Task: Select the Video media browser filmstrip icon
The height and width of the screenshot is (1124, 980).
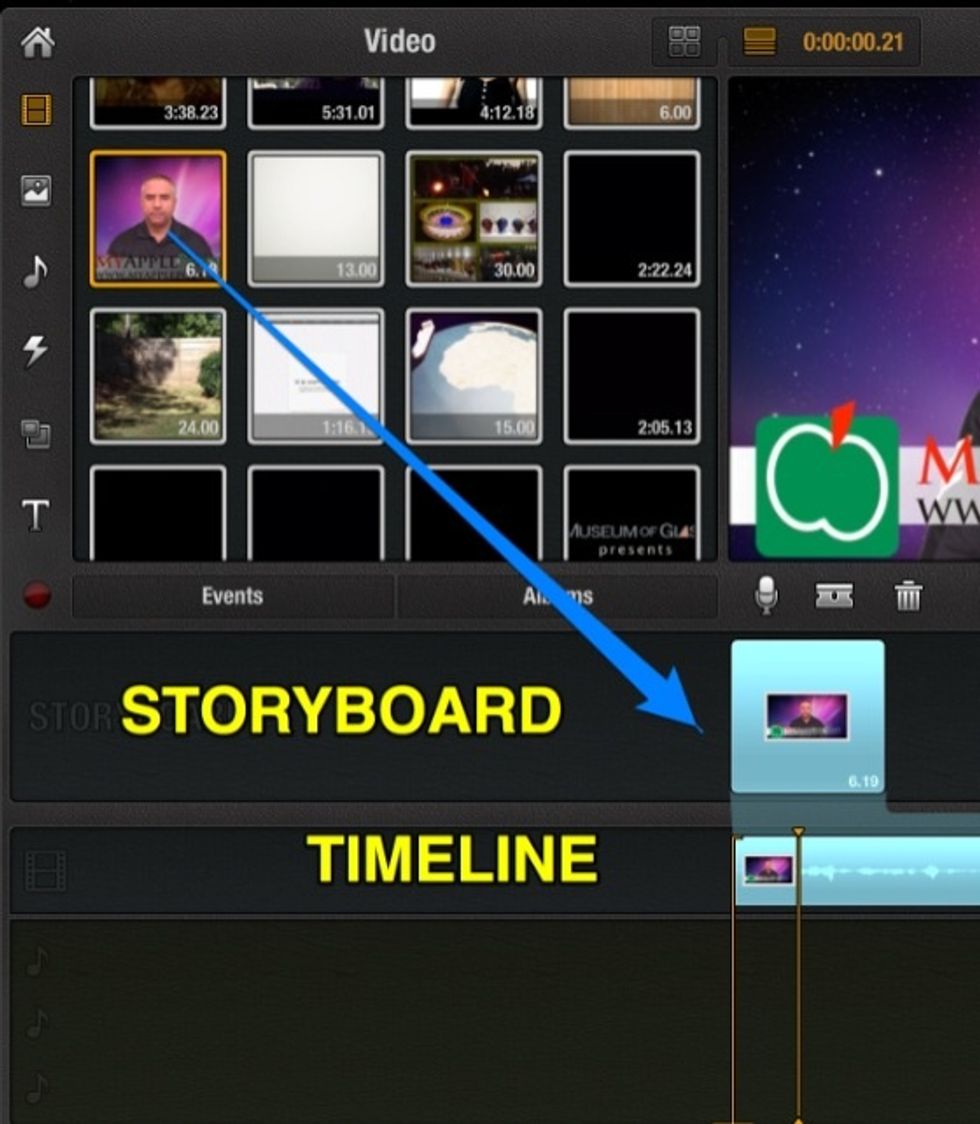Action: point(37,112)
